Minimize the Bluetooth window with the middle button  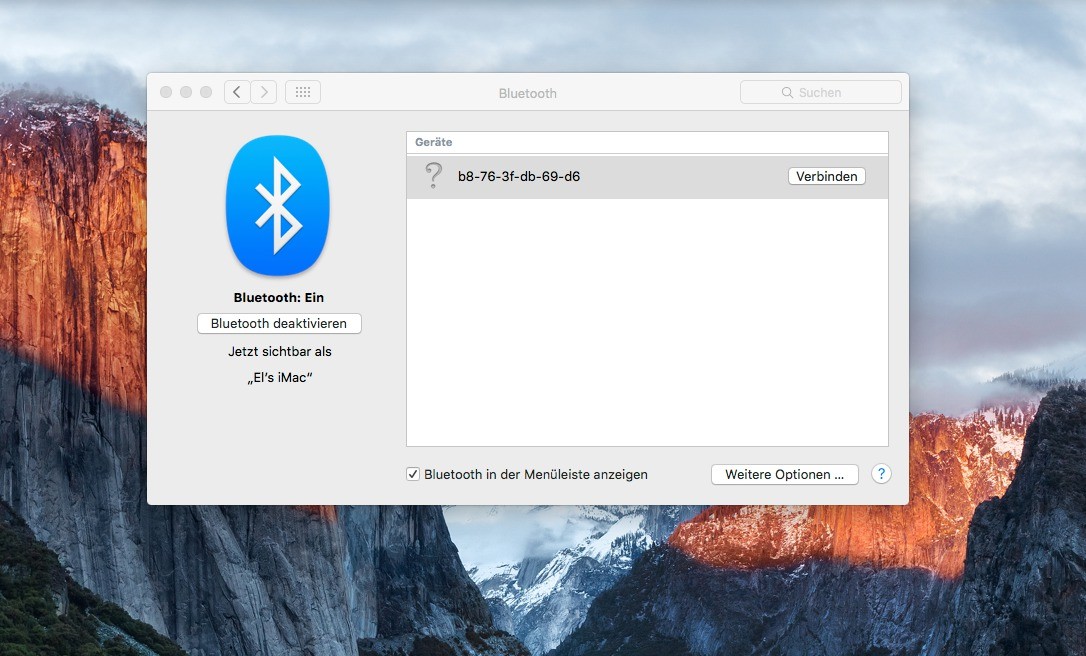186,92
